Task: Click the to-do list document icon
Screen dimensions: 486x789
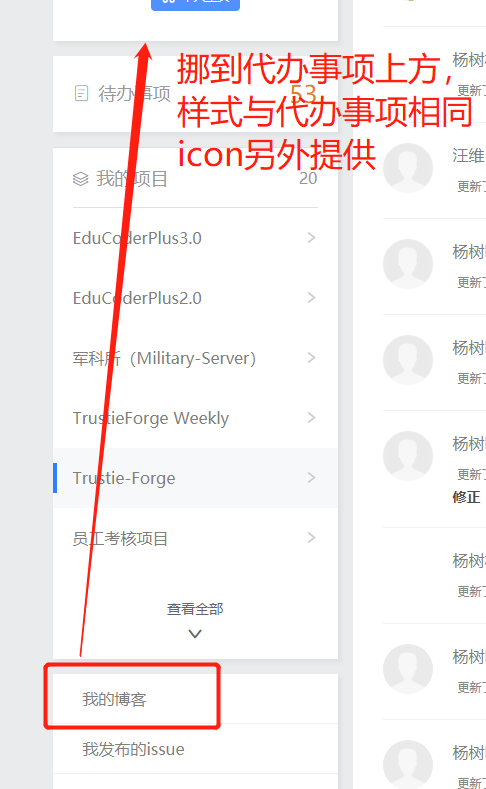Action: click(x=81, y=93)
